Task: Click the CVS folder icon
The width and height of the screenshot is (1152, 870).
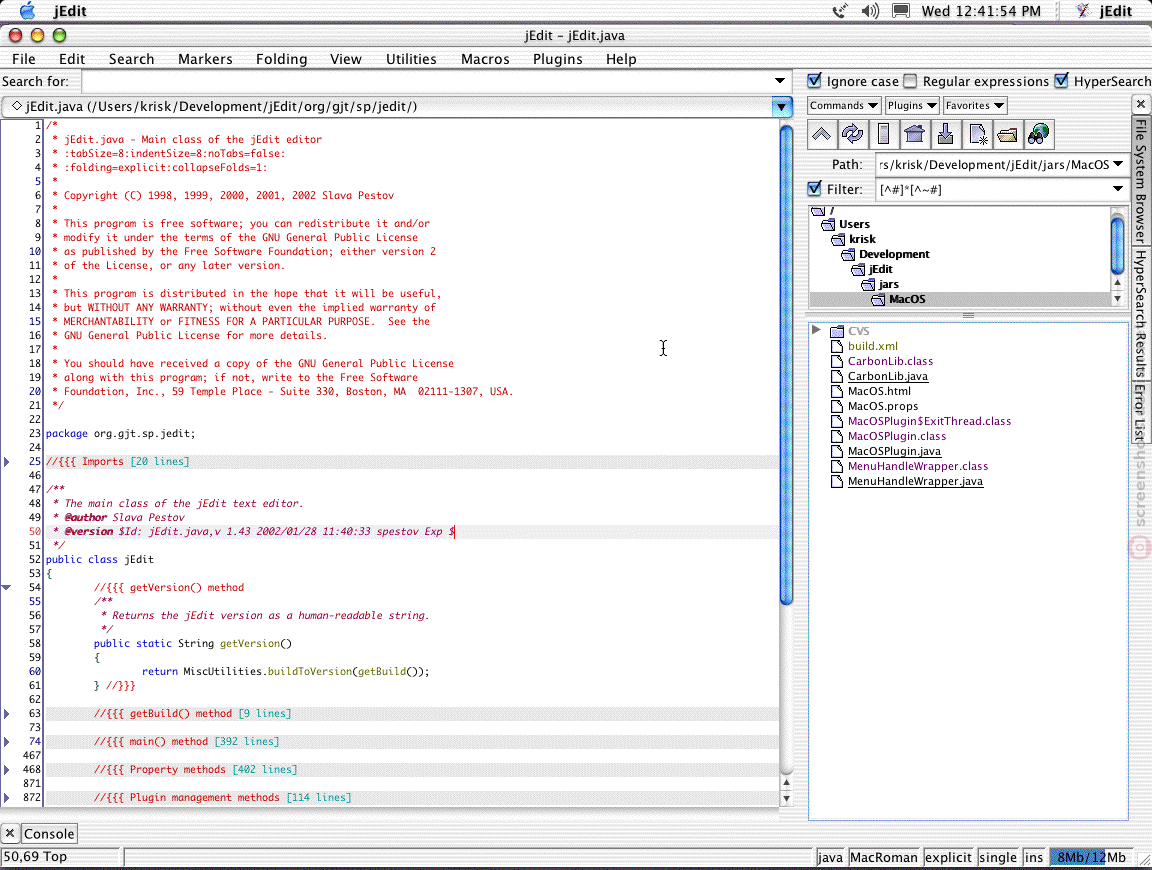Action: pos(837,331)
